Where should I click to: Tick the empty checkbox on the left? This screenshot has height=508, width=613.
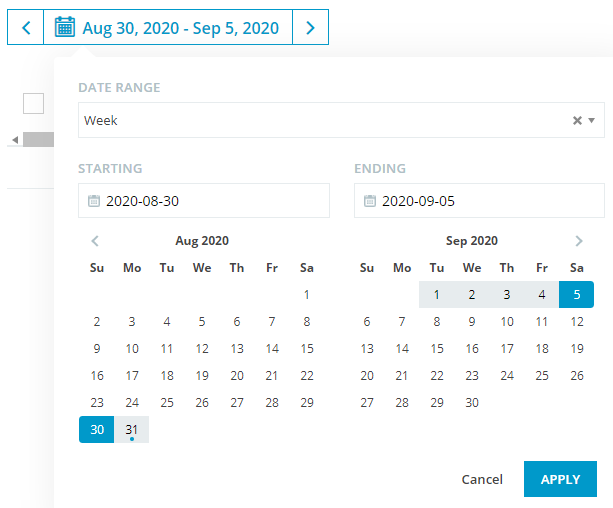coord(33,104)
